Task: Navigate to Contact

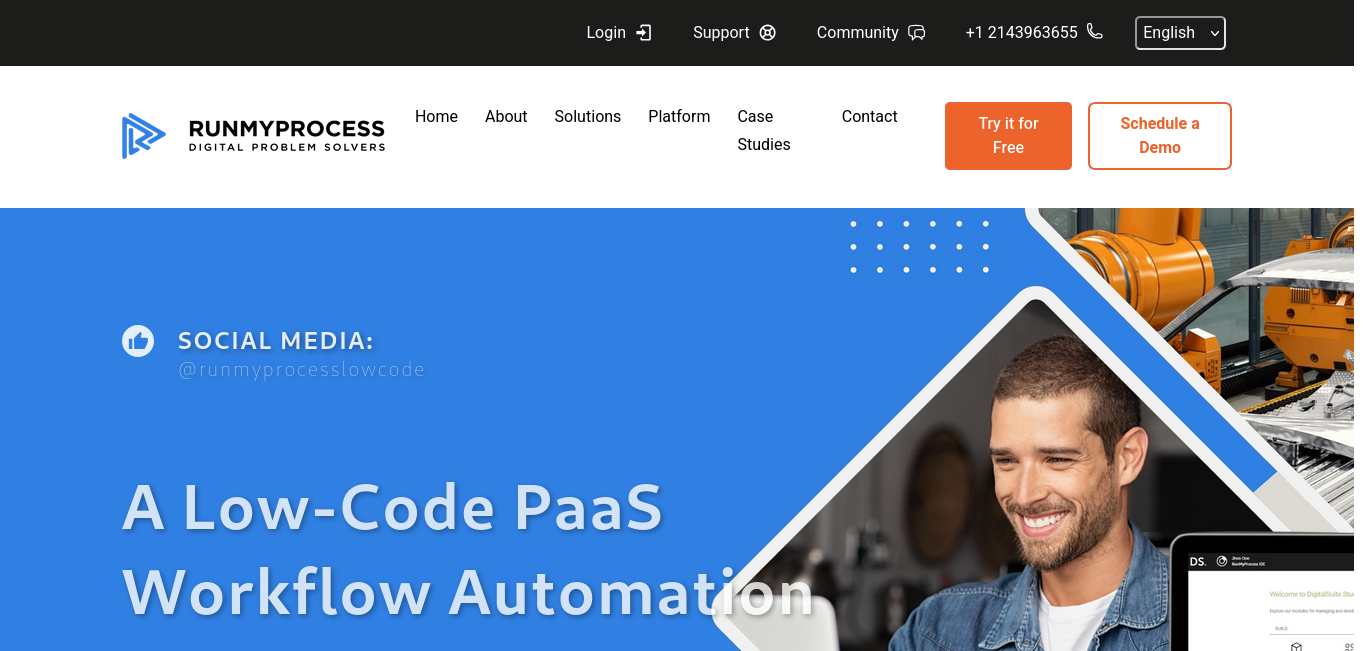Action: click(x=870, y=116)
